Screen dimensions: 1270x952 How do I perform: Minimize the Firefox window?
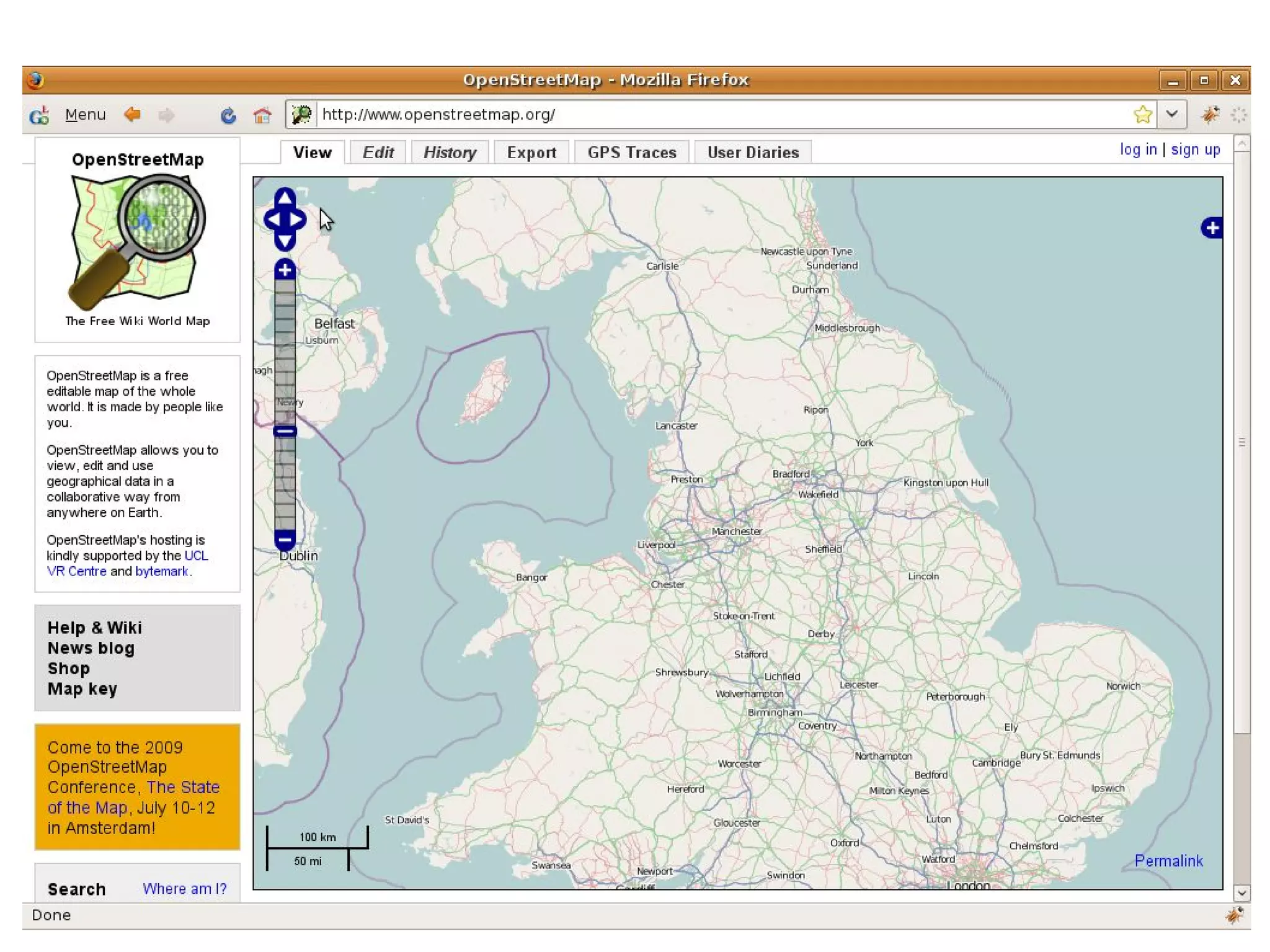pyautogui.click(x=1173, y=80)
